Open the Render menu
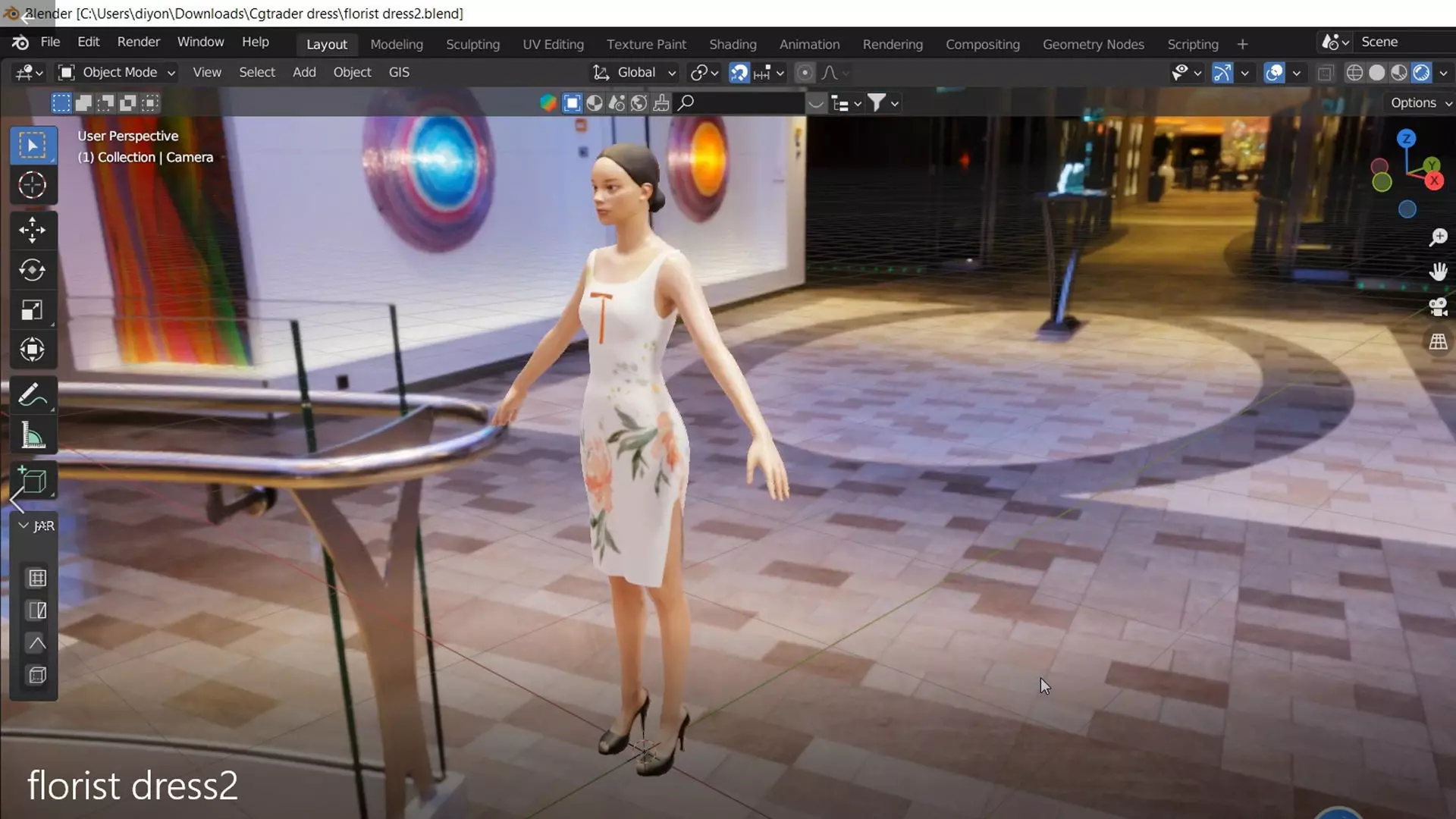The width and height of the screenshot is (1456, 819). click(x=138, y=42)
